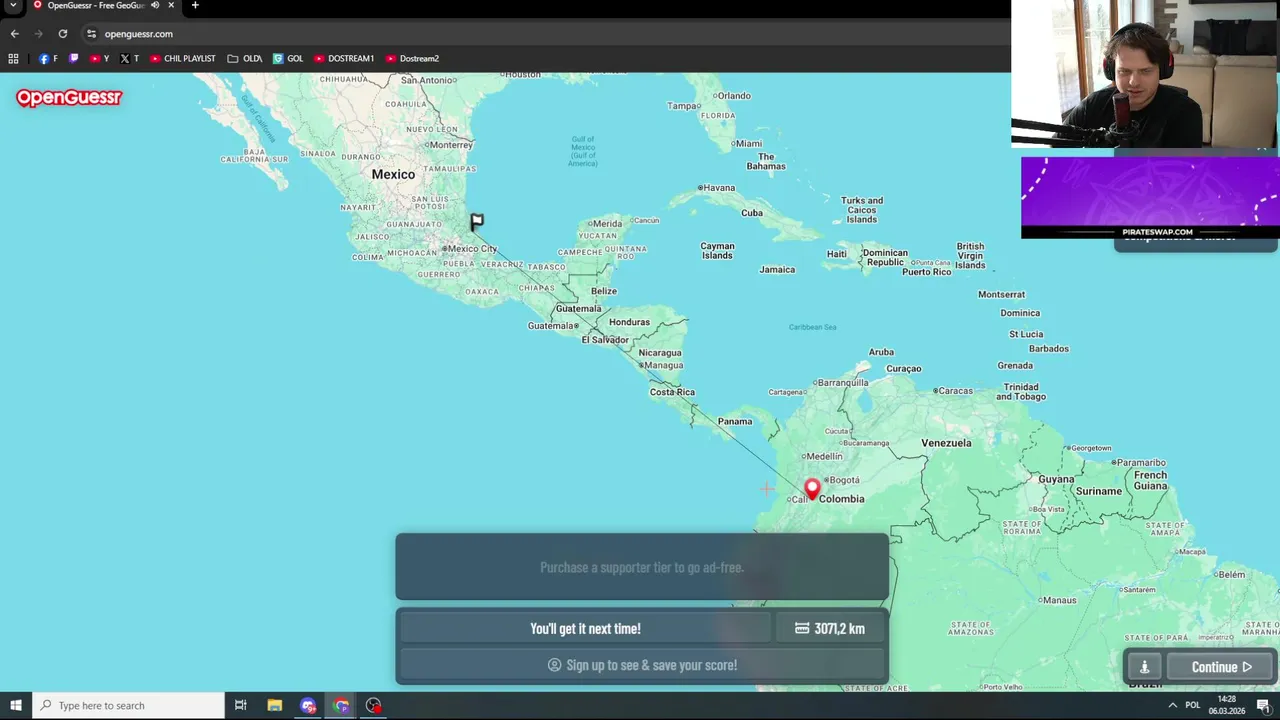Open File Explorer from taskbar
This screenshot has height=720, width=1280.
pos(275,705)
